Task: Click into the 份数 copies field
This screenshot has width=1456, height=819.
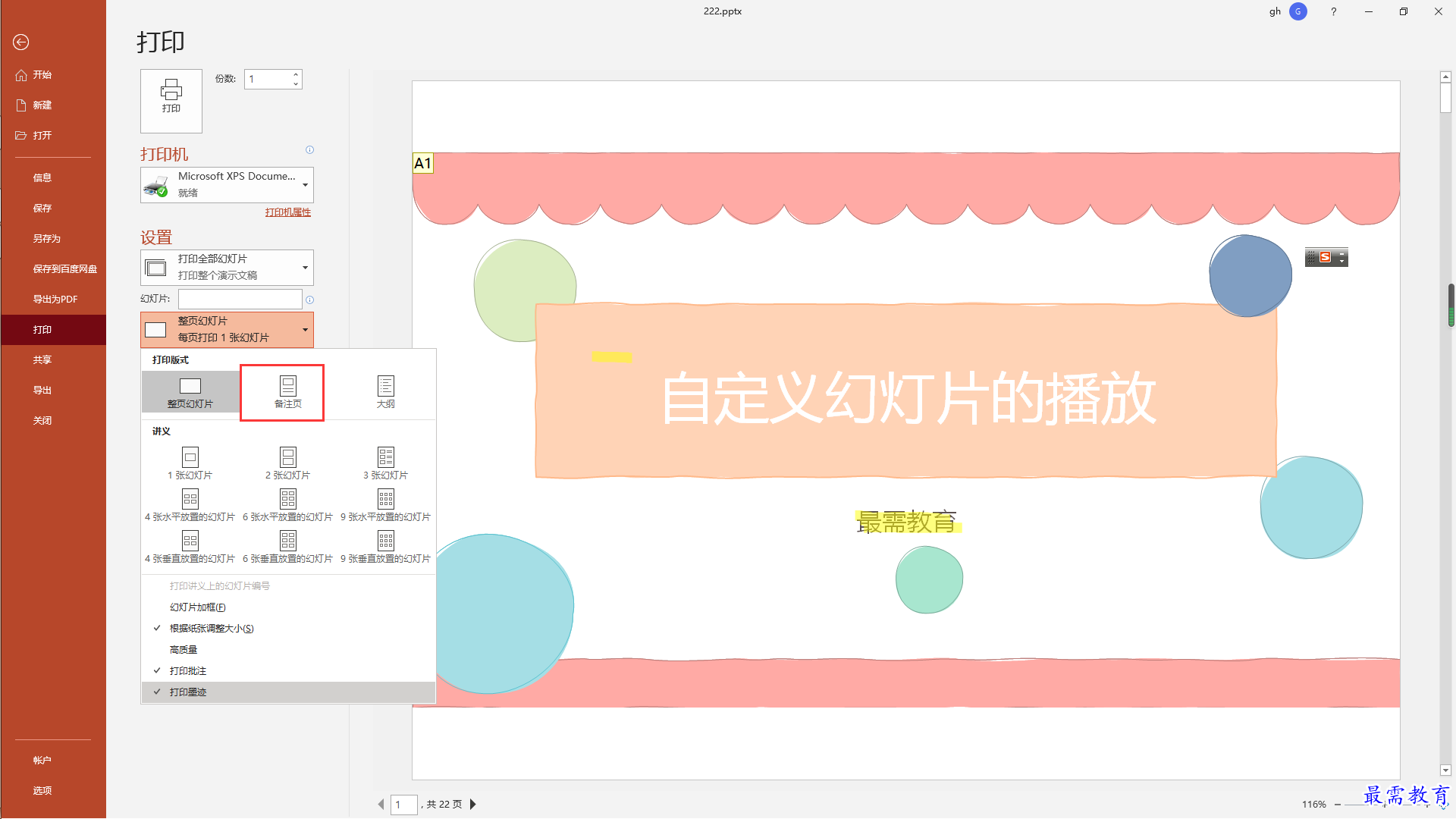Action: (267, 79)
